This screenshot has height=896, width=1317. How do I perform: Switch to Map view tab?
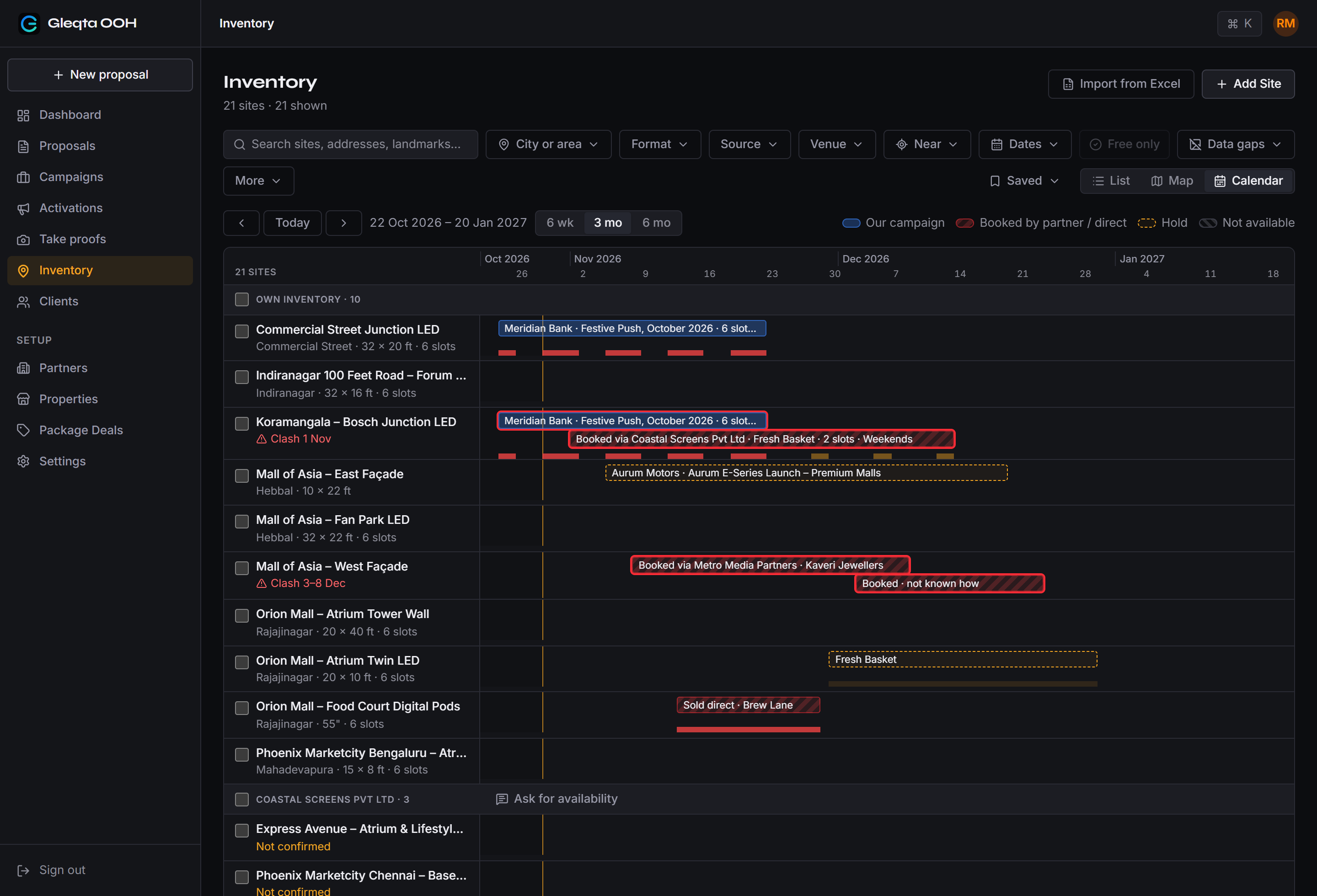(x=1172, y=181)
